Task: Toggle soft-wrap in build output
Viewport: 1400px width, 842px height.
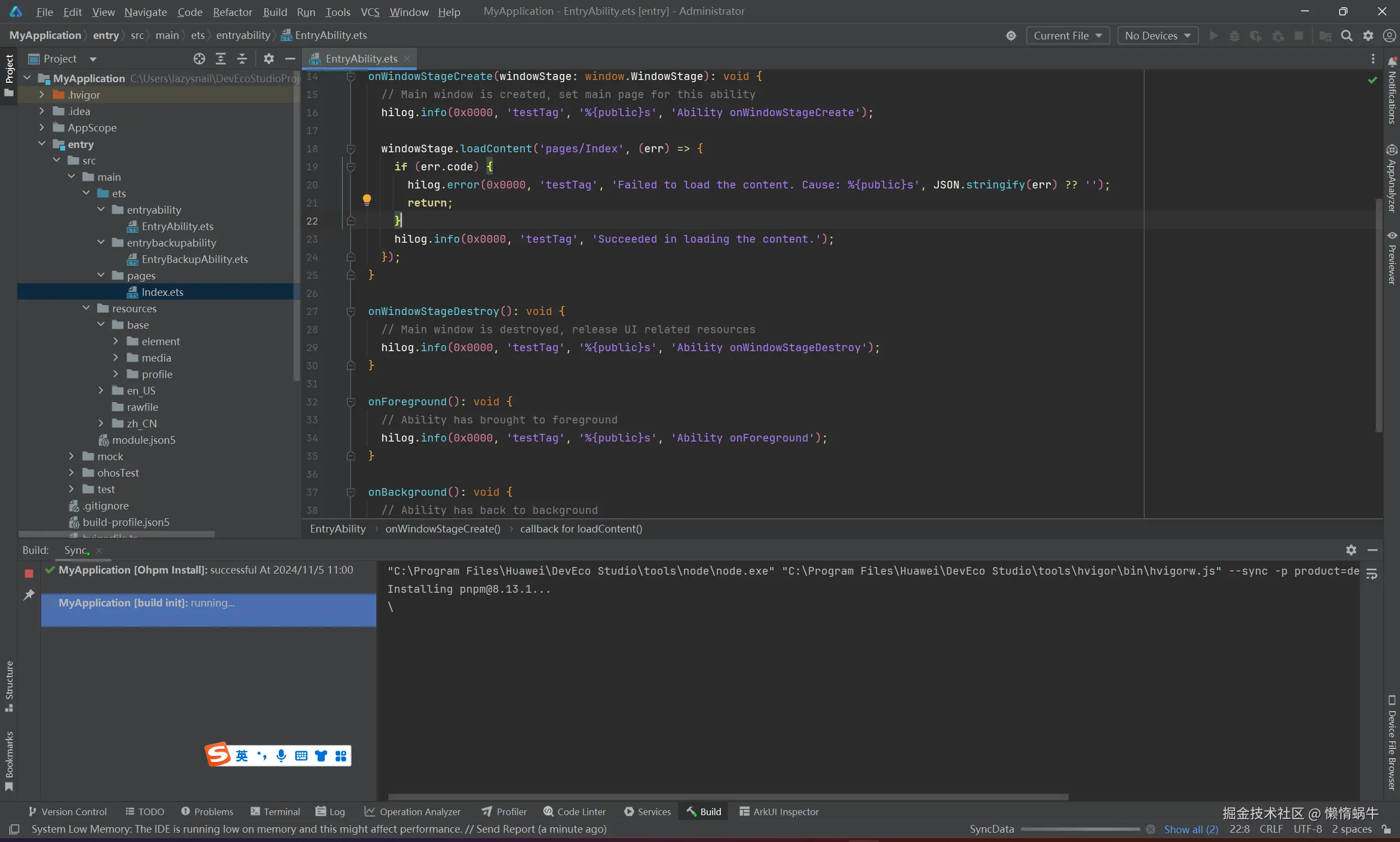Action: pos(1372,574)
